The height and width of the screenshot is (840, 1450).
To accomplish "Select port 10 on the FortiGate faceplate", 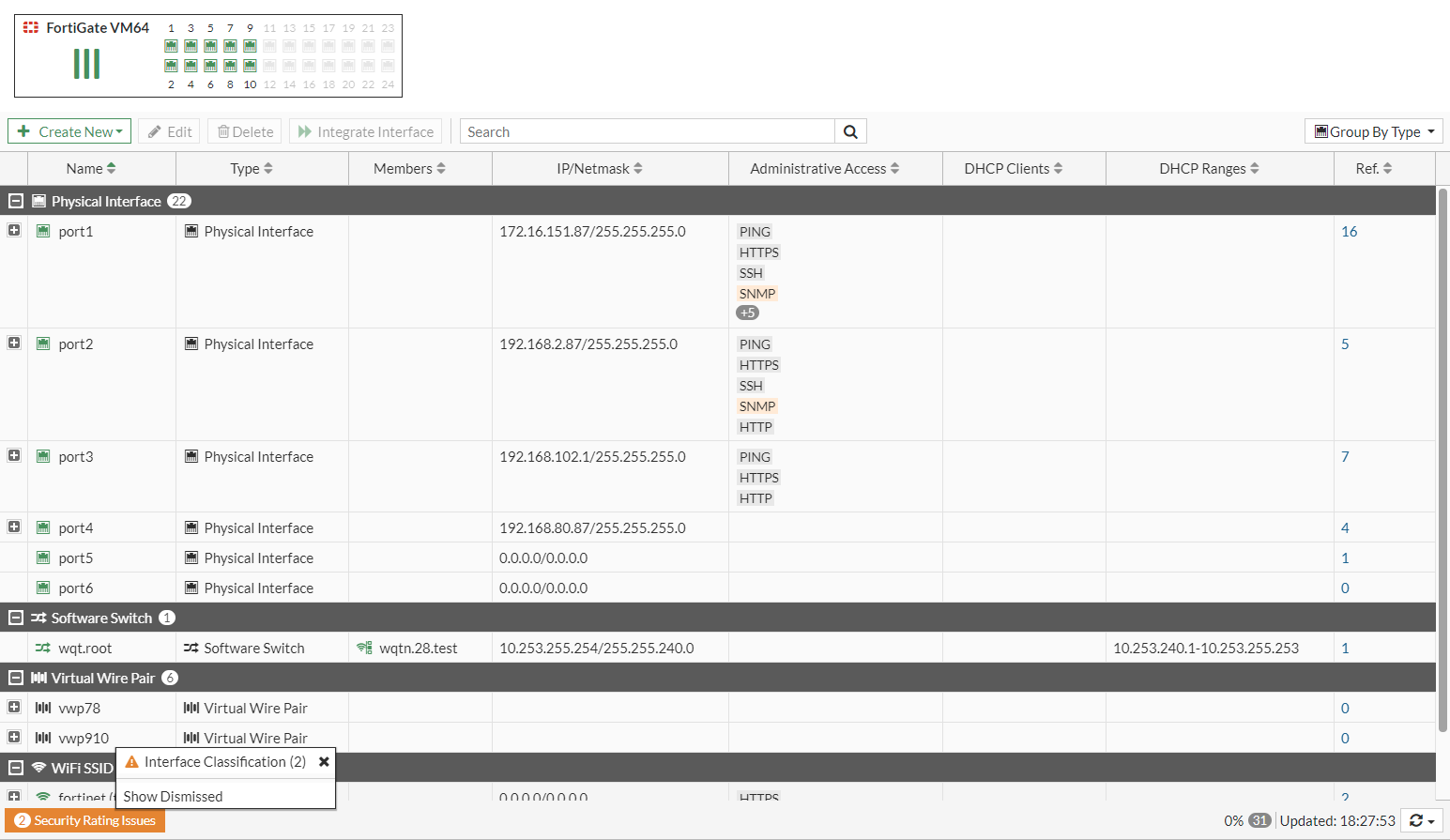I will point(250,66).
